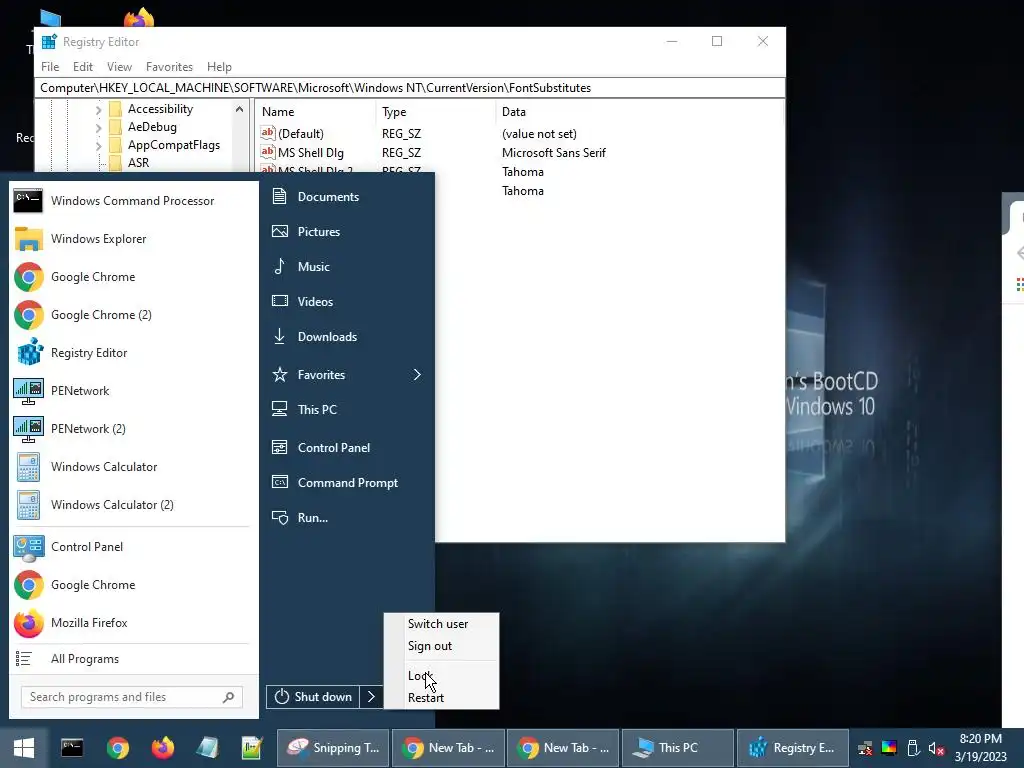Click the Search programs and files box
Image resolution: width=1024 pixels, height=768 pixels.
coord(132,697)
